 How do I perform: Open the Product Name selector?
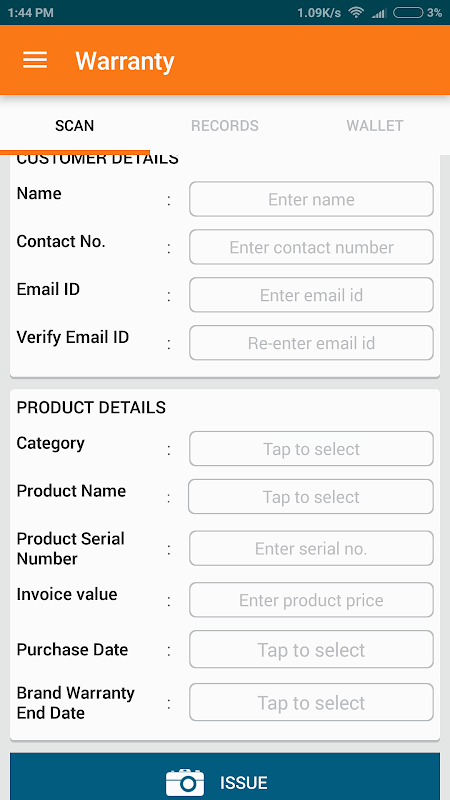pyautogui.click(x=311, y=497)
